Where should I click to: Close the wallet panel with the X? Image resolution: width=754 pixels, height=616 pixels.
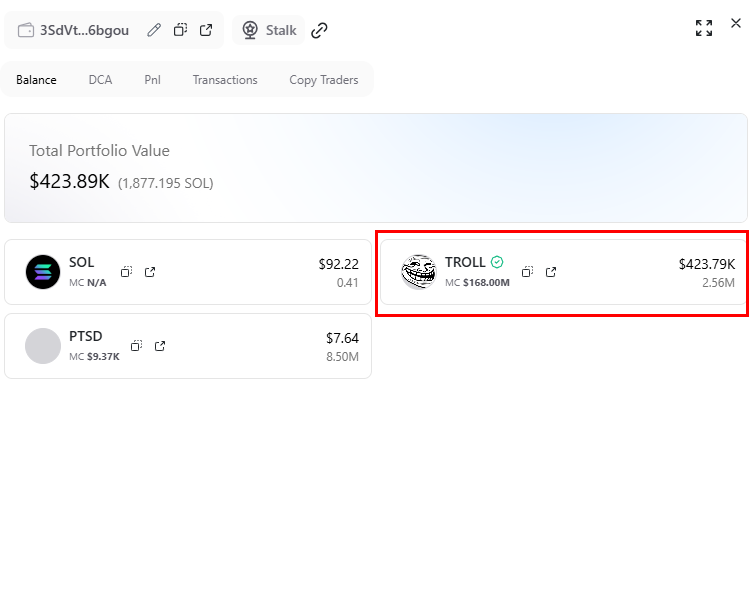click(736, 24)
